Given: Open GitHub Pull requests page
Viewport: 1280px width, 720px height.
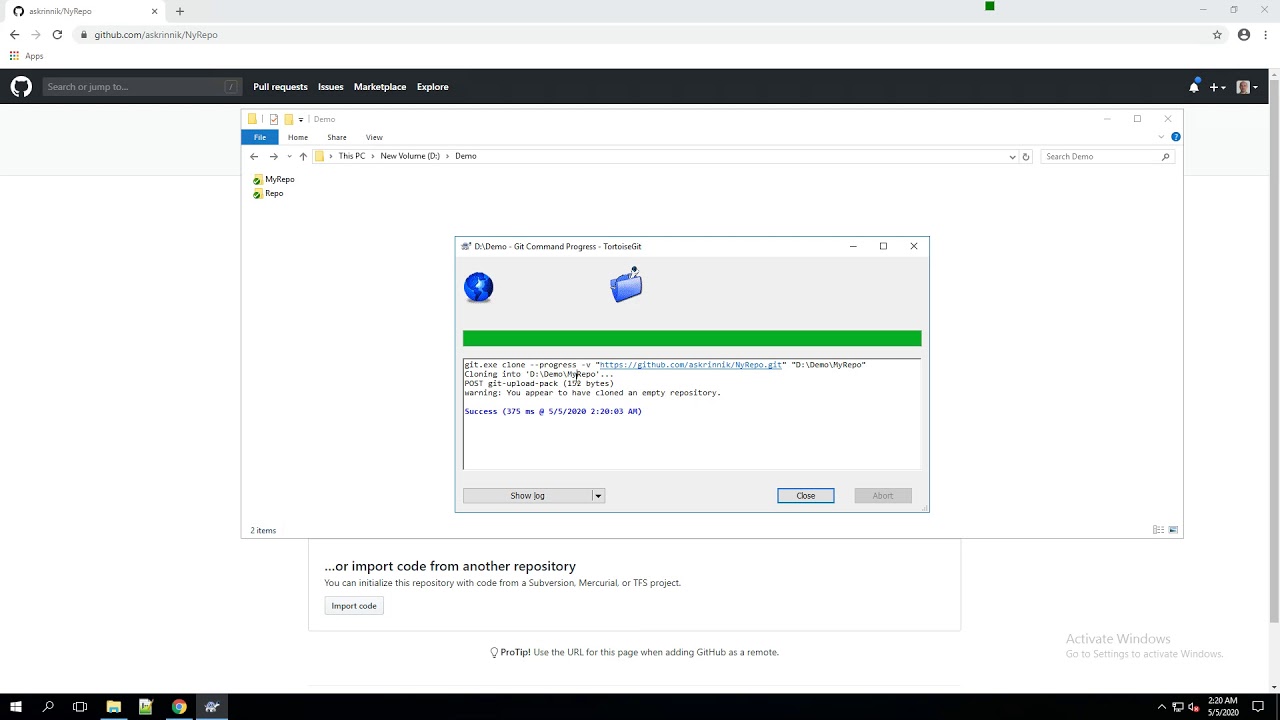Looking at the screenshot, I should pos(280,87).
